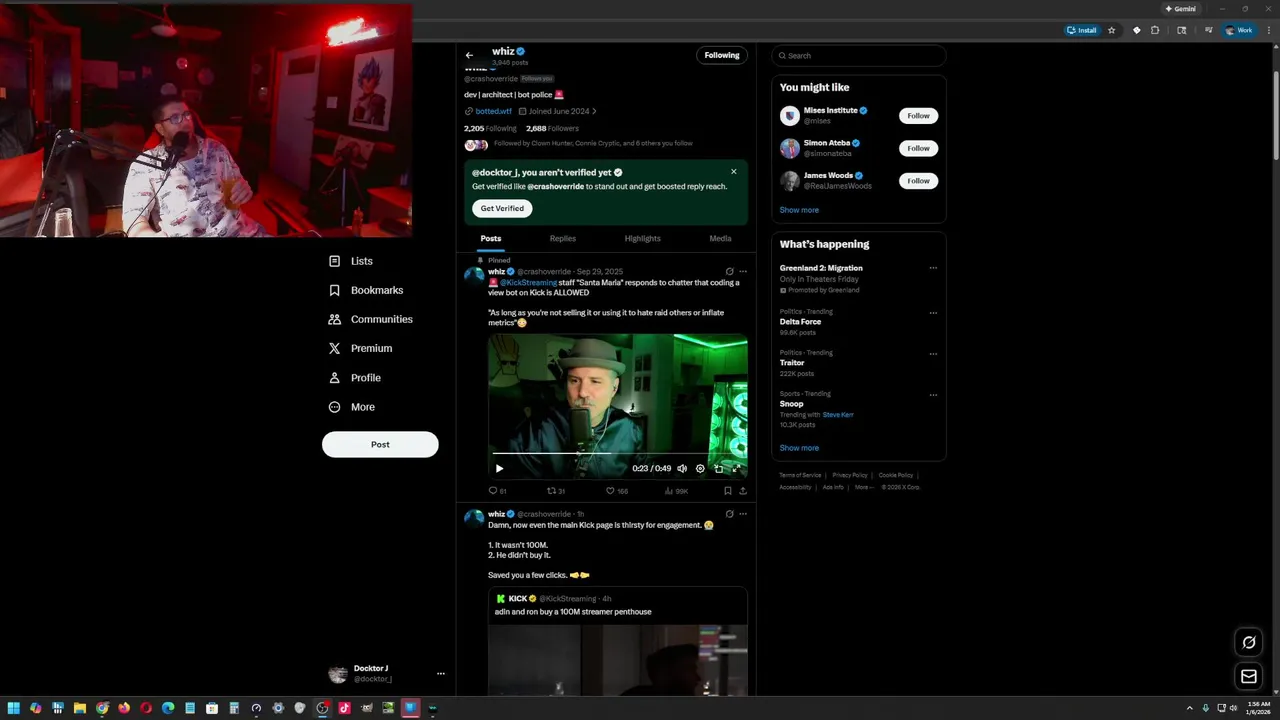Click the white Post button
Image resolution: width=1280 pixels, height=720 pixels.
pos(380,445)
